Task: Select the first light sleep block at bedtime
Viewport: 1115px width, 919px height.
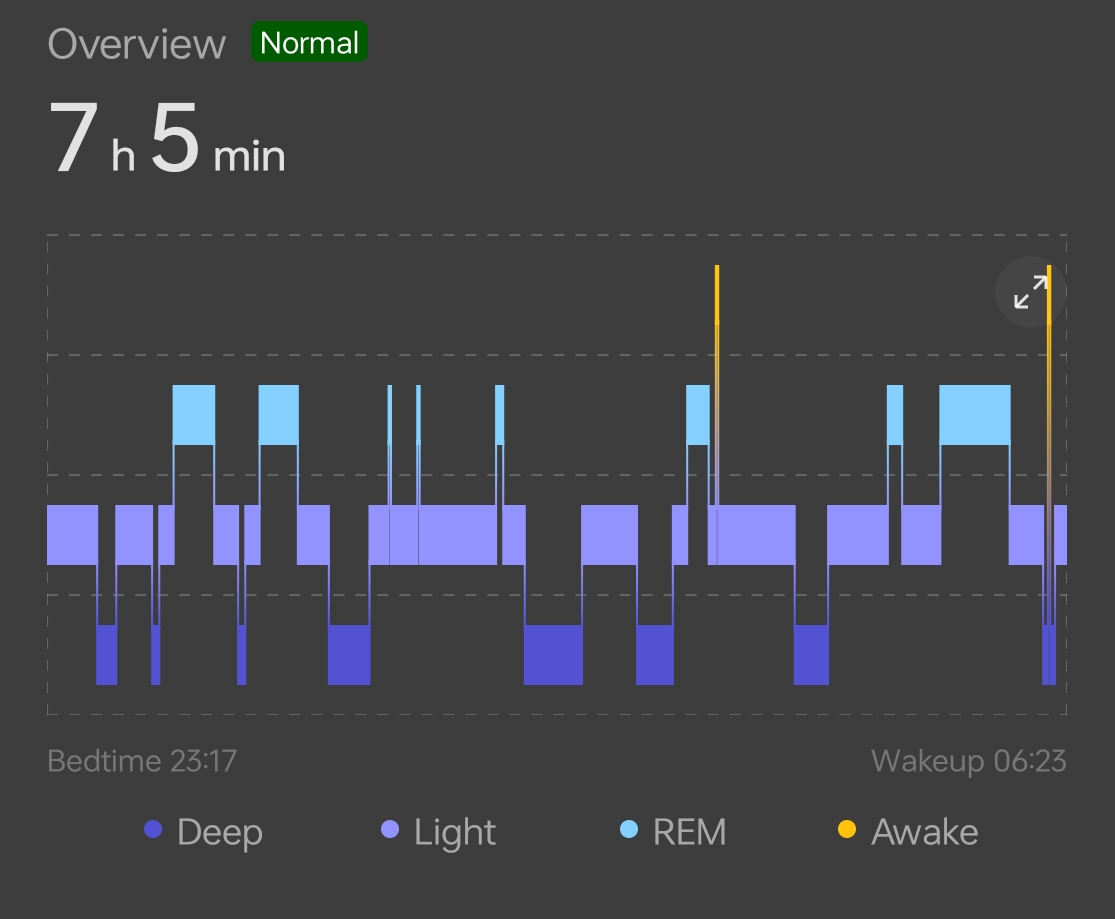Action: [x=72, y=535]
